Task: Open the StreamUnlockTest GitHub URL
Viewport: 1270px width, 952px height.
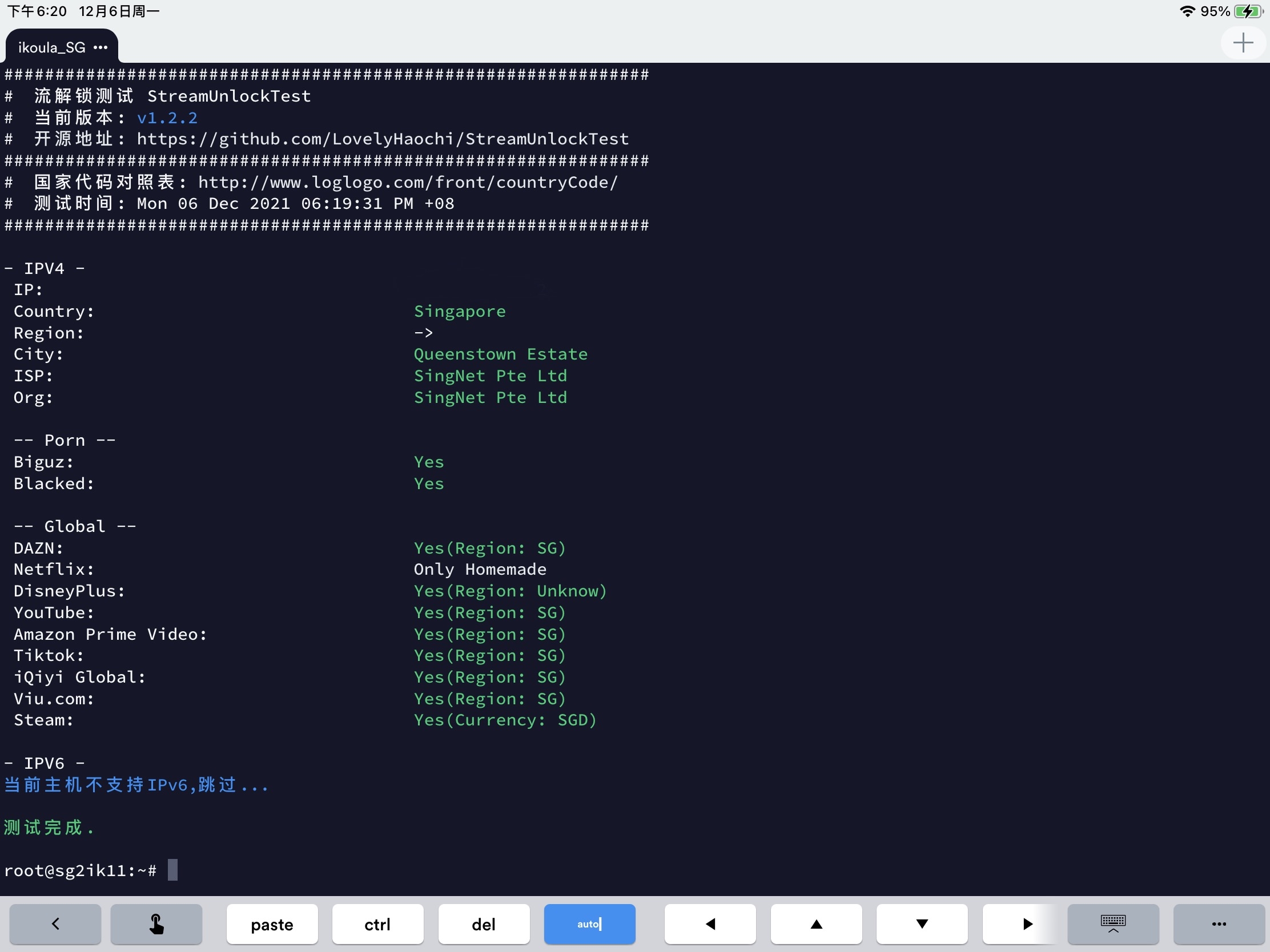Action: click(x=383, y=139)
